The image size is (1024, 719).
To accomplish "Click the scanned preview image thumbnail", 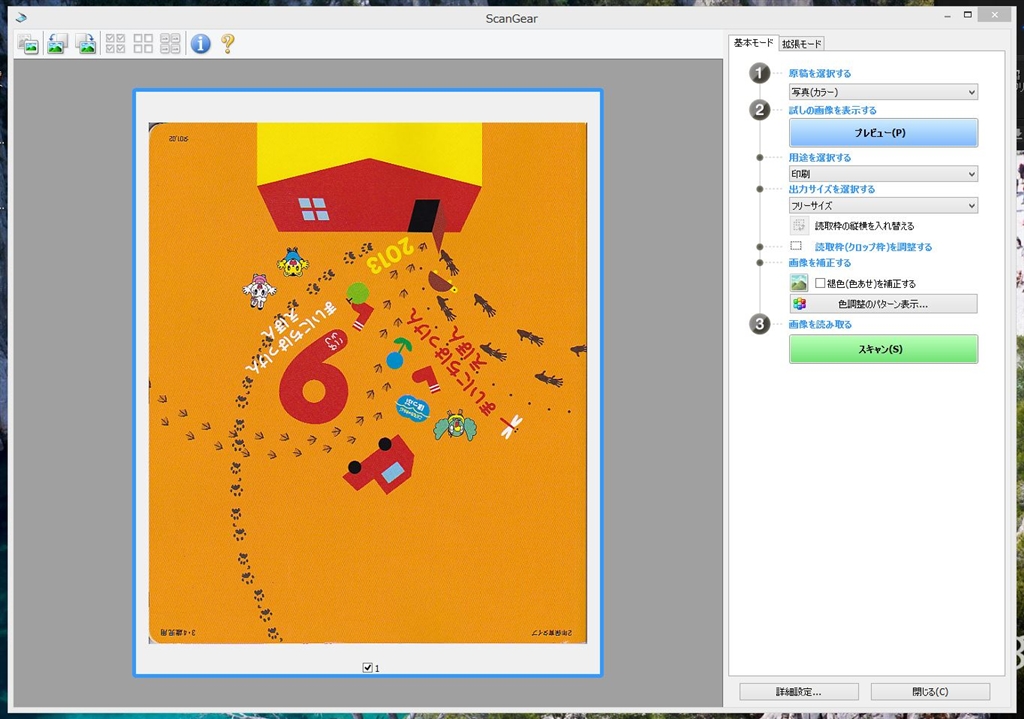I will tap(367, 383).
